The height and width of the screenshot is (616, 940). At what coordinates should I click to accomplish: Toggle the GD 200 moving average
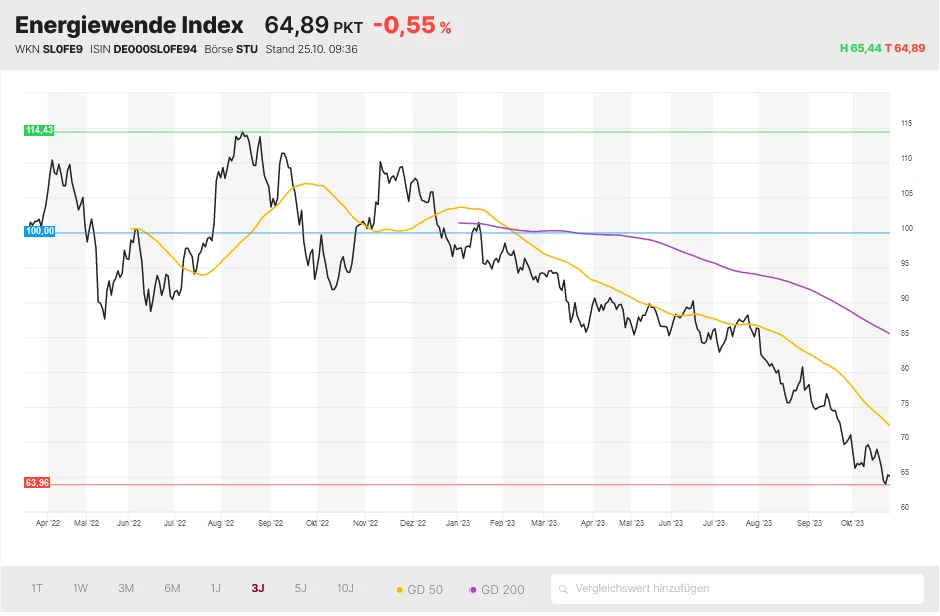pyautogui.click(x=497, y=589)
